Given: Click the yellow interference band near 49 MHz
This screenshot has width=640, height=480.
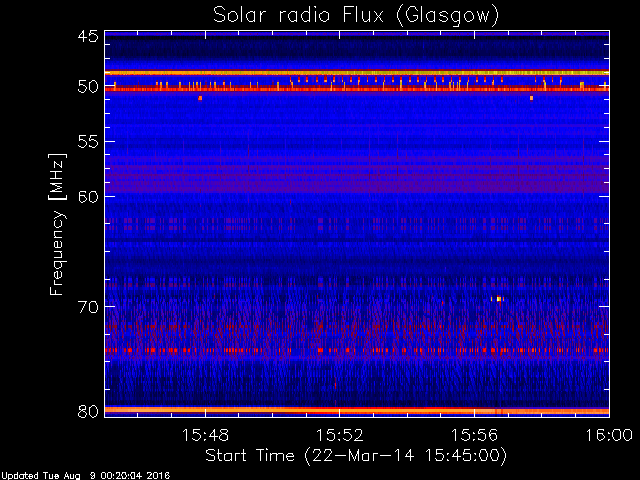Looking at the screenshot, I should [x=357, y=73].
